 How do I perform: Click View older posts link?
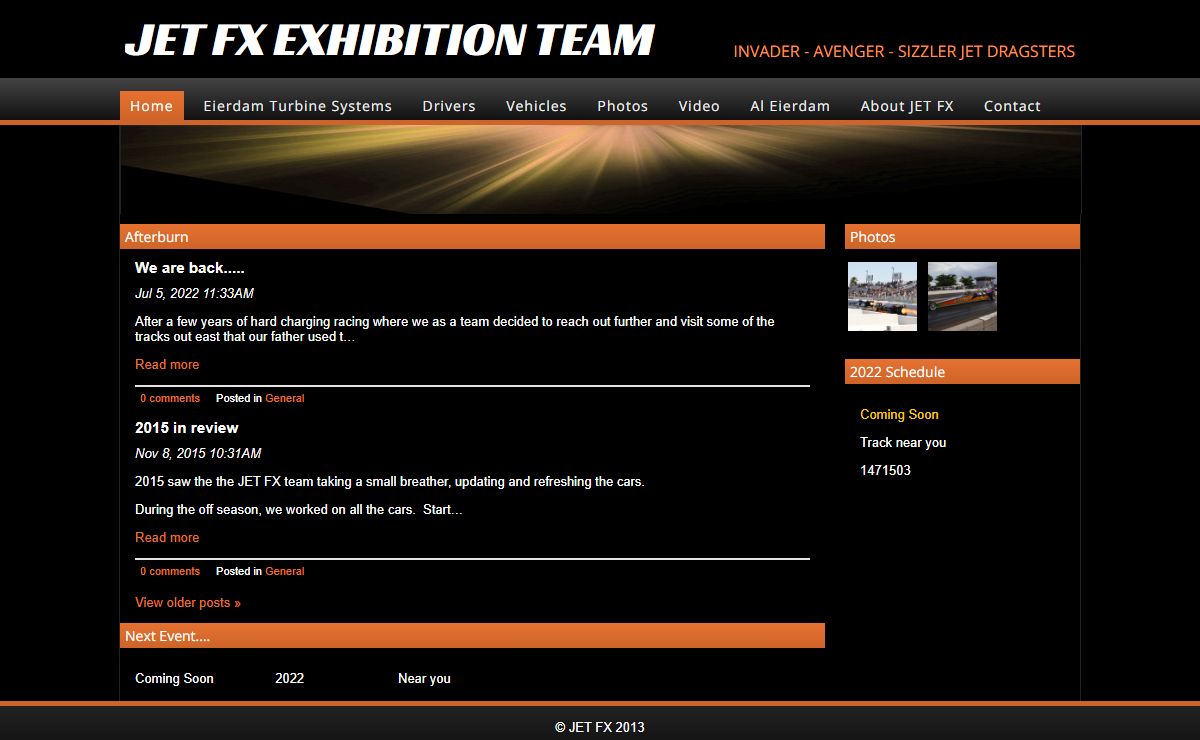(187, 603)
